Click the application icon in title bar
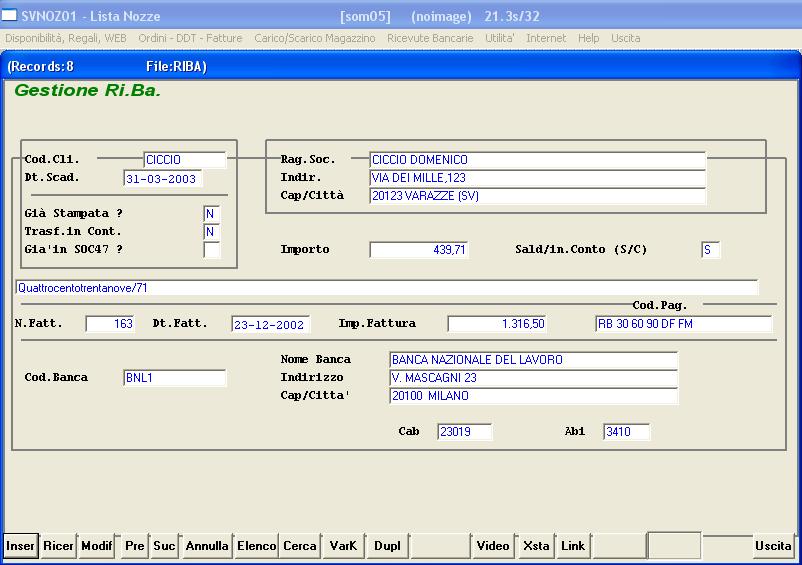This screenshot has width=802, height=565. 9,16
